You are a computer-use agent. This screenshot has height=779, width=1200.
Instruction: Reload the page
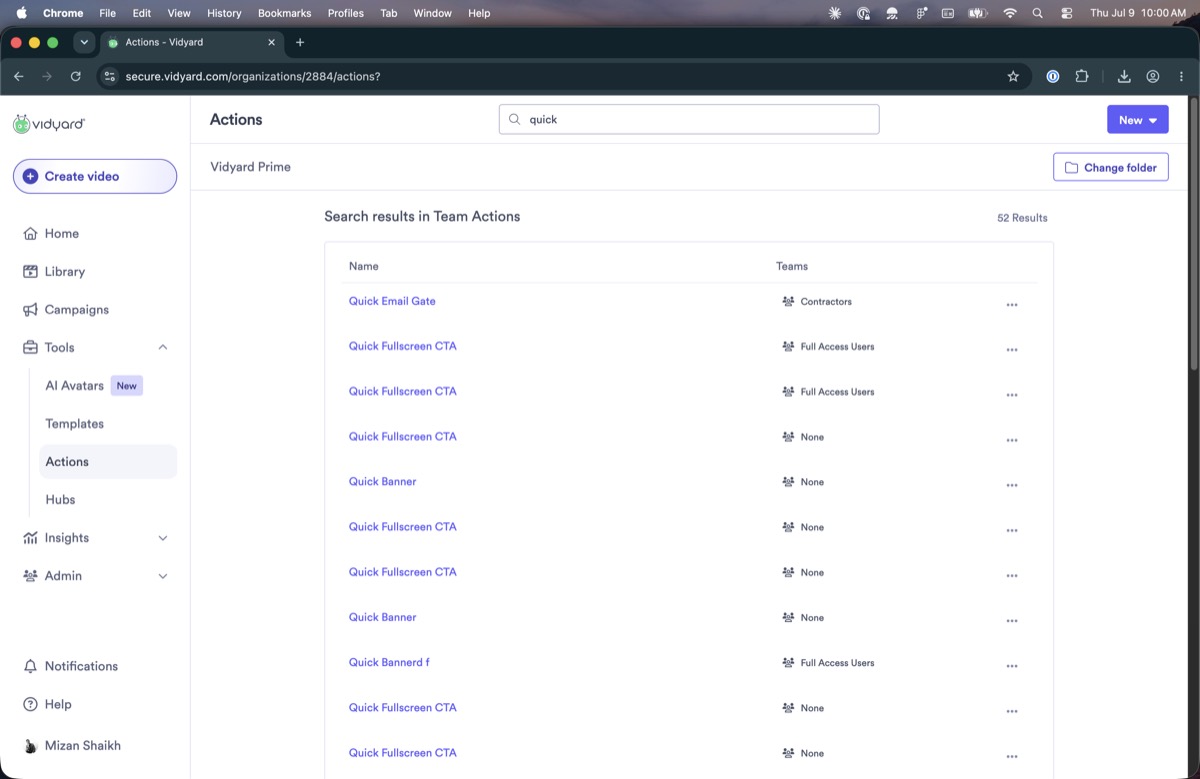coord(75,76)
